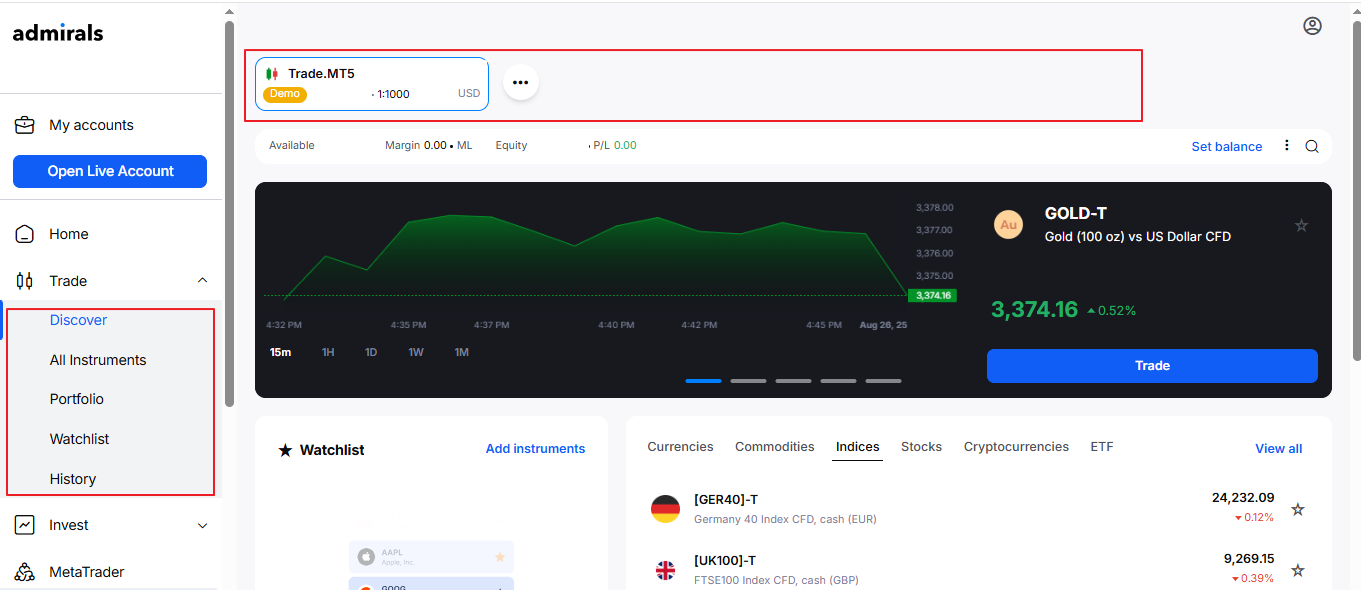The height and width of the screenshot is (590, 1361).
Task: Select the 1M chart timeframe
Action: [x=461, y=352]
